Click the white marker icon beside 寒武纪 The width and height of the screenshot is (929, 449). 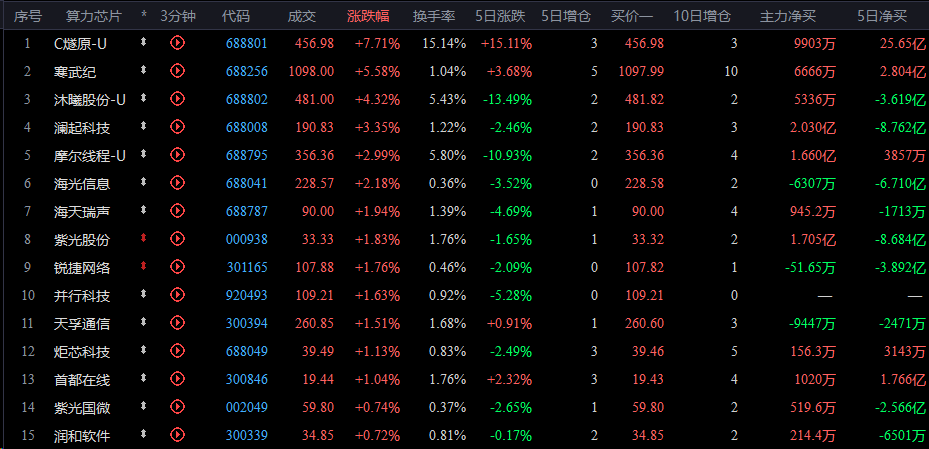pos(143,70)
